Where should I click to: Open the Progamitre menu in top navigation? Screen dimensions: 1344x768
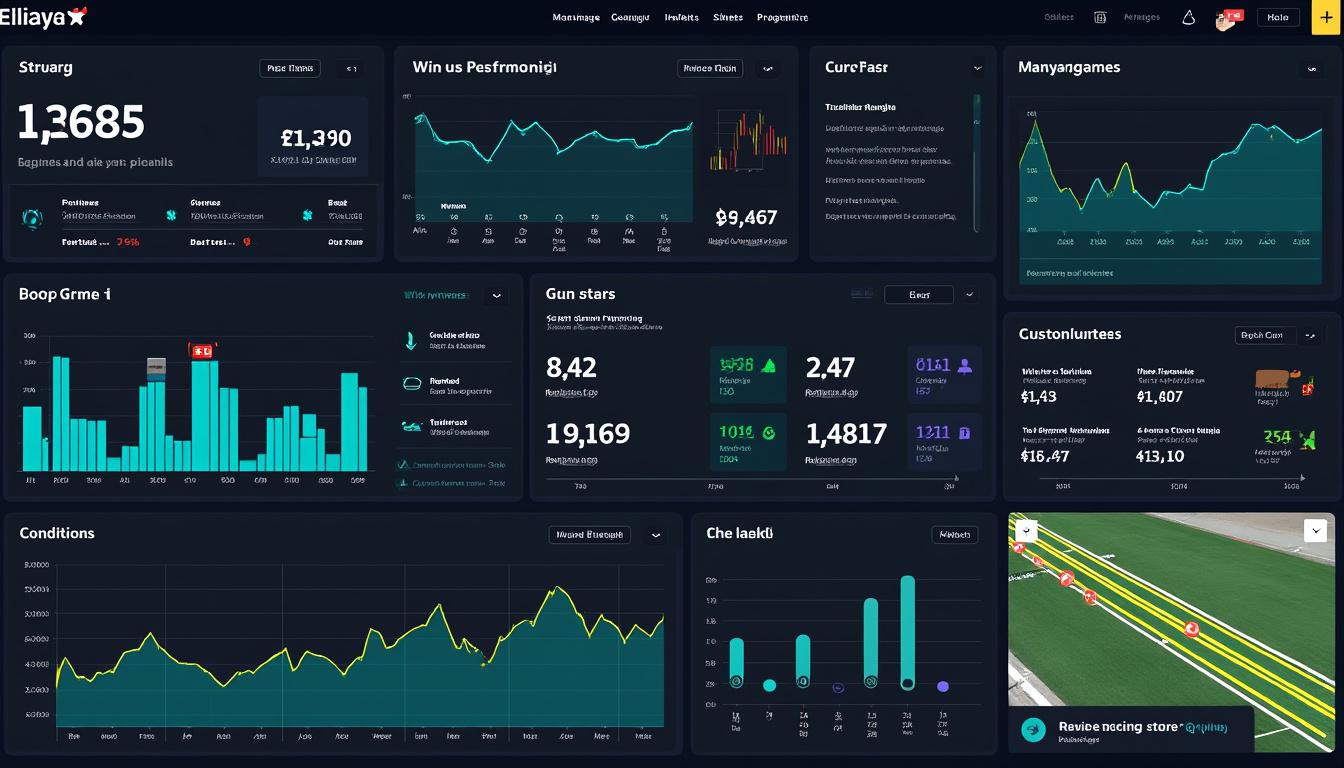(782, 17)
